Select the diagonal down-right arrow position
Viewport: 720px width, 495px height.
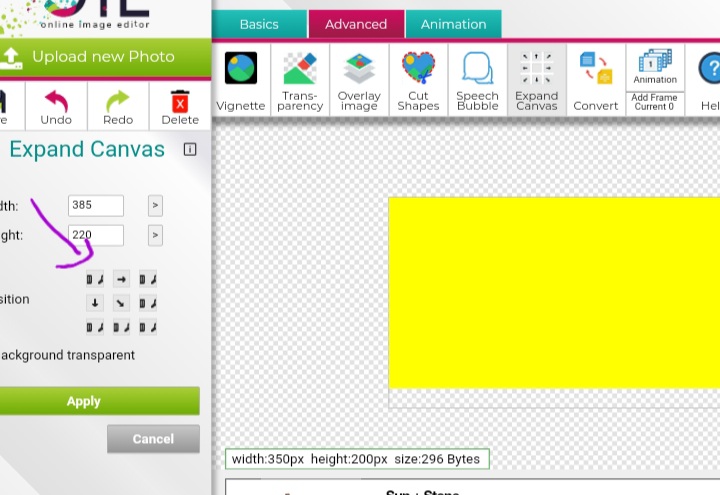[121, 303]
